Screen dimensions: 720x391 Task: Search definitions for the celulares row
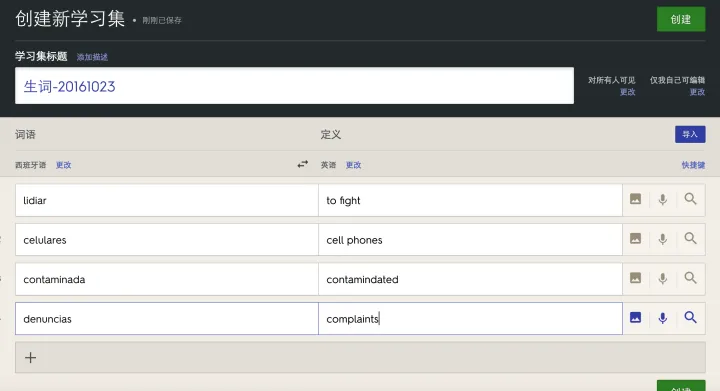[x=690, y=238]
